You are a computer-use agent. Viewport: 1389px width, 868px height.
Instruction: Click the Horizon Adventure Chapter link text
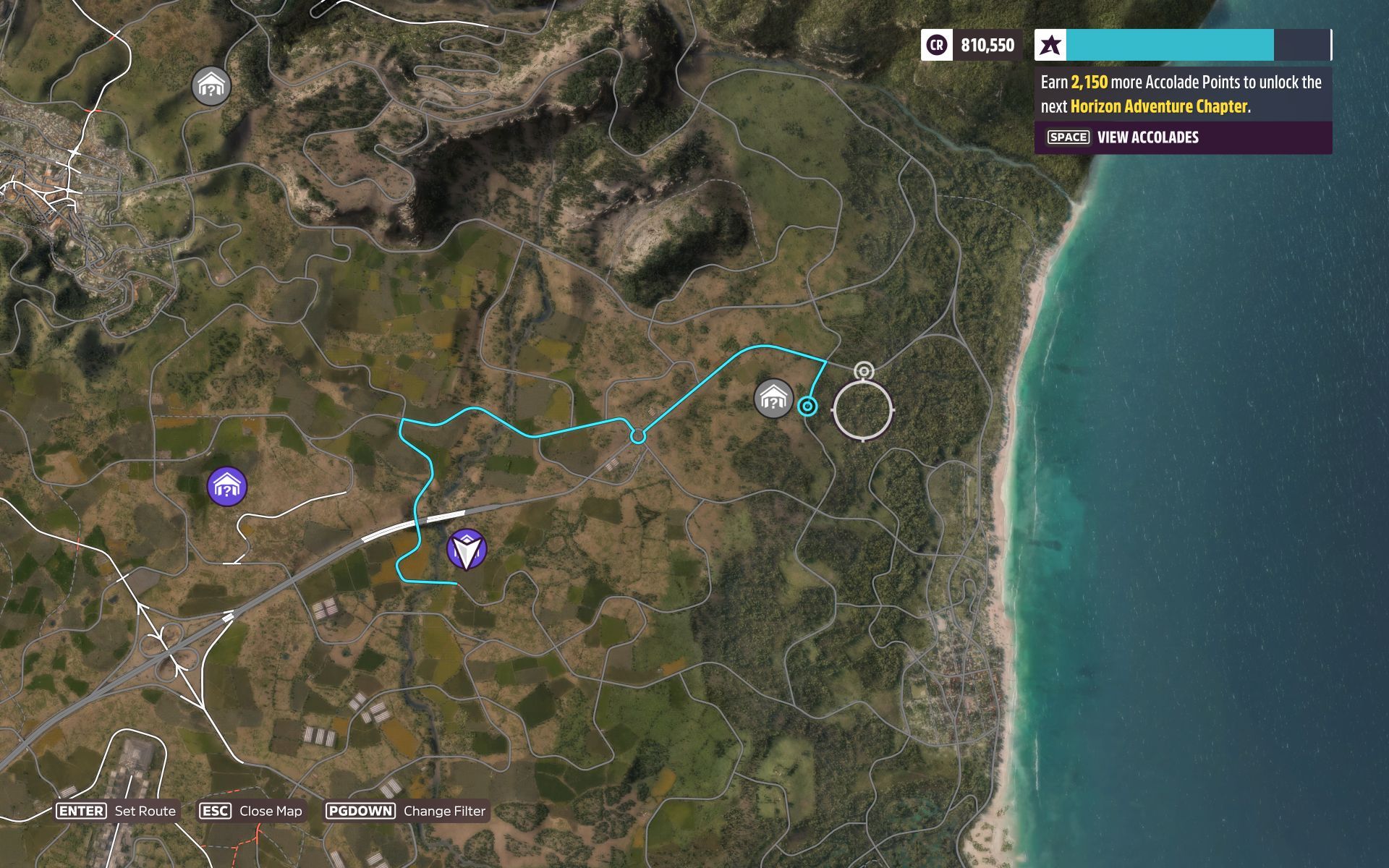coord(1159,106)
